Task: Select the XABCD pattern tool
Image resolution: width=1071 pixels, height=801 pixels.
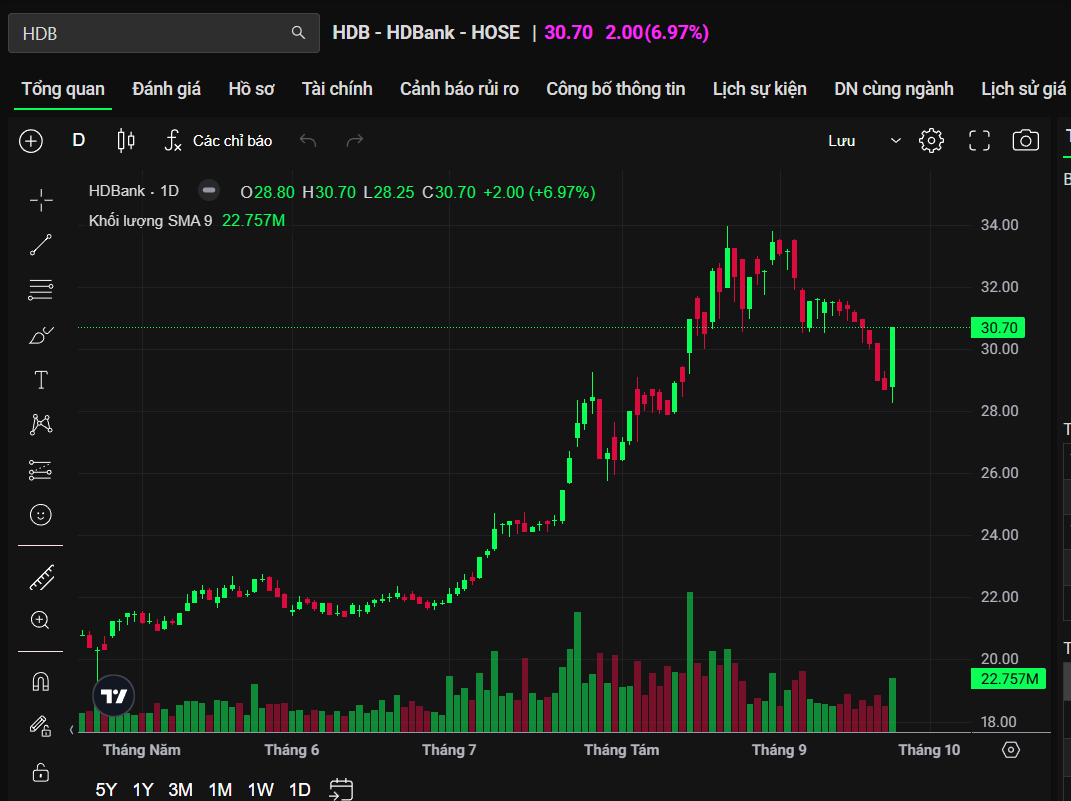Action: click(x=41, y=425)
